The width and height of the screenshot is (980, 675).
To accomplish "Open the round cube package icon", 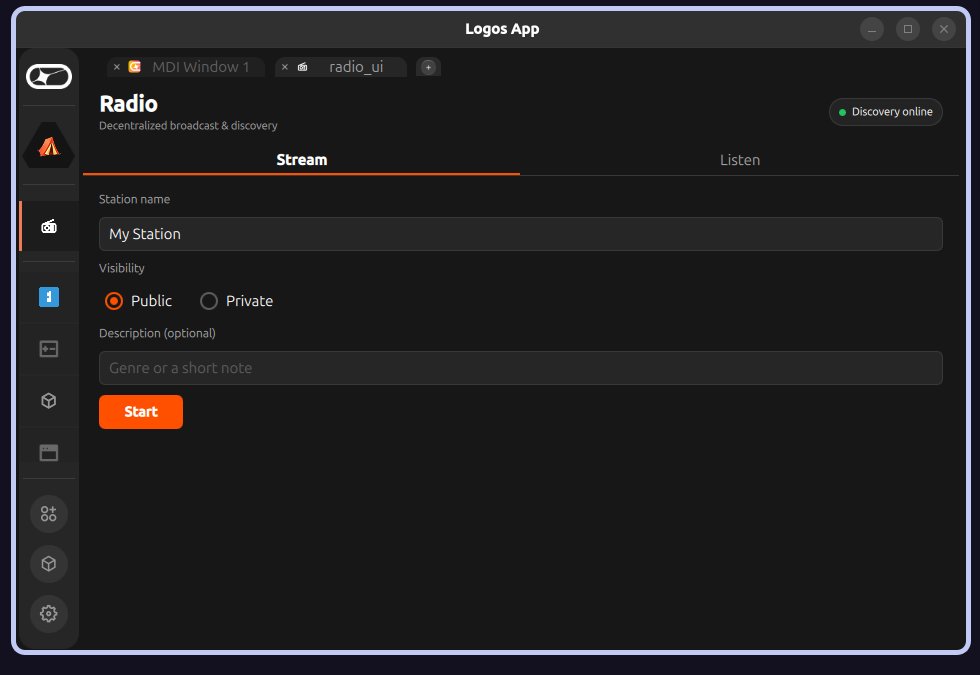I will pos(49,564).
